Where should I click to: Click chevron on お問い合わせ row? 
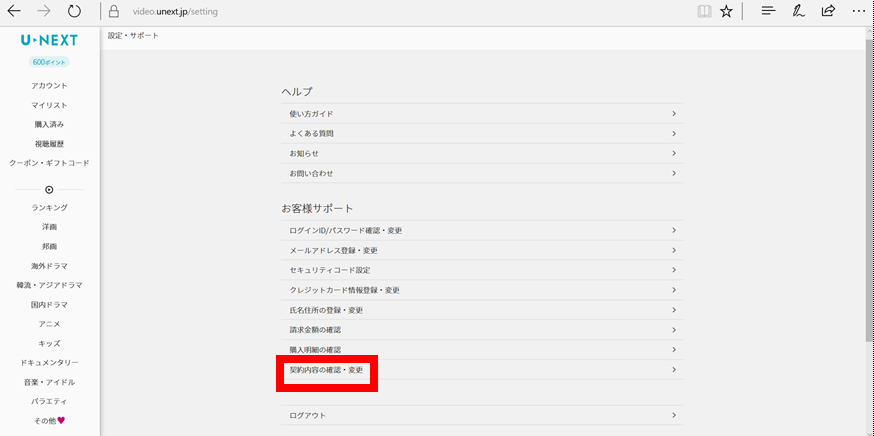click(x=674, y=173)
